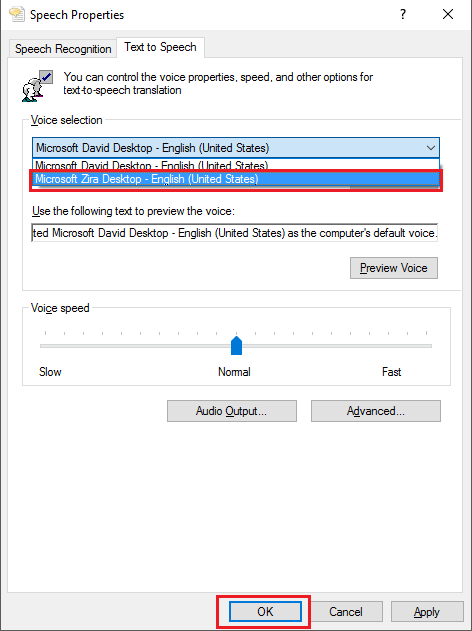Open the Audio Output settings
This screenshot has height=631, width=472.
[232, 411]
